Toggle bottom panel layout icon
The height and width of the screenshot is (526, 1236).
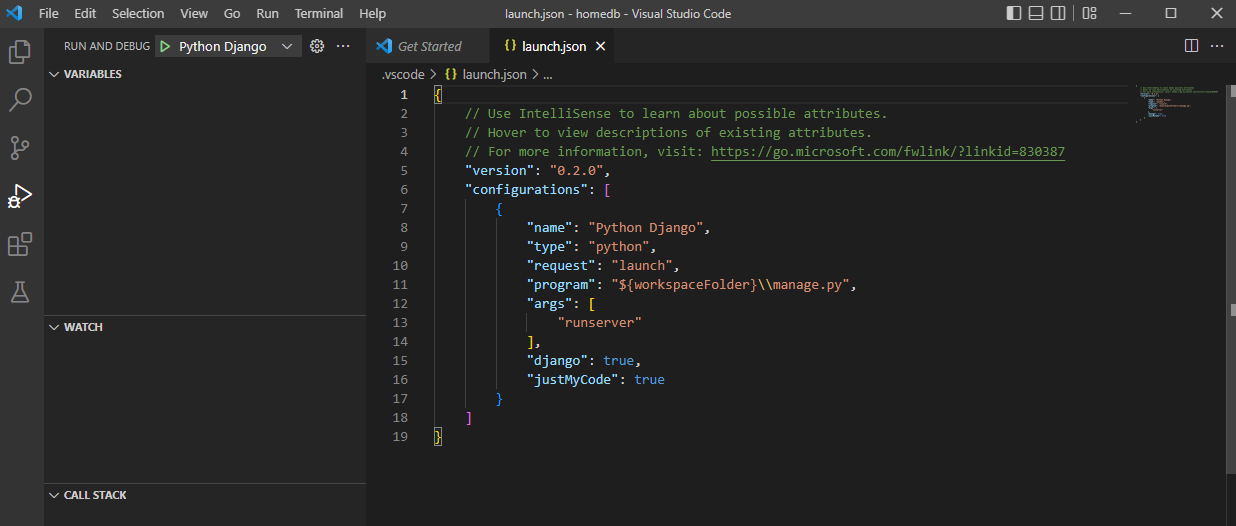1036,13
